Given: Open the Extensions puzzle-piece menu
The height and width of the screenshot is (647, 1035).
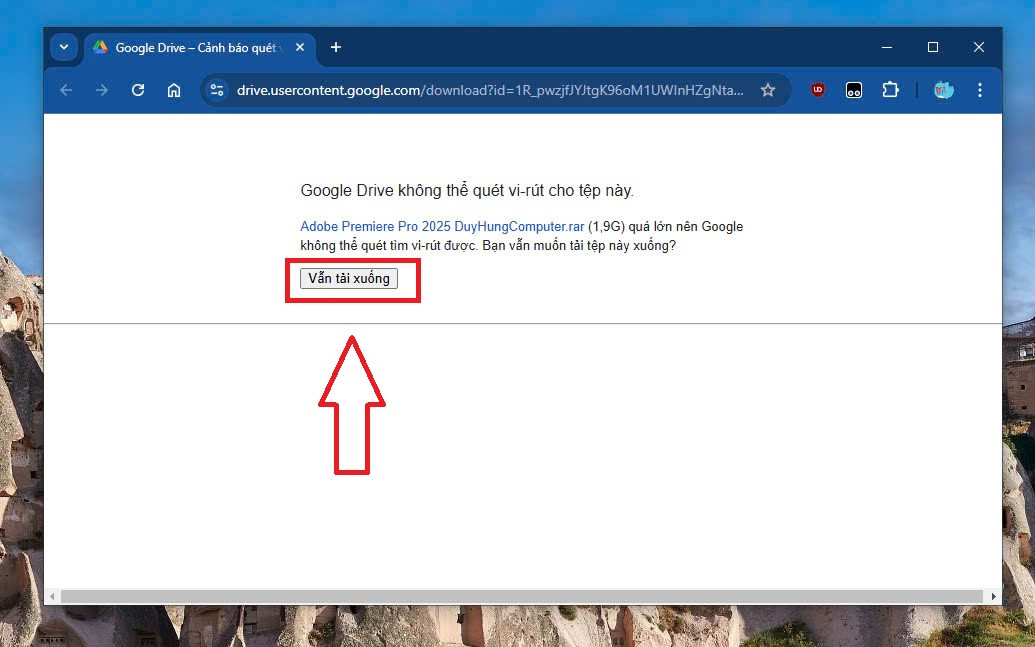Looking at the screenshot, I should pos(890,90).
